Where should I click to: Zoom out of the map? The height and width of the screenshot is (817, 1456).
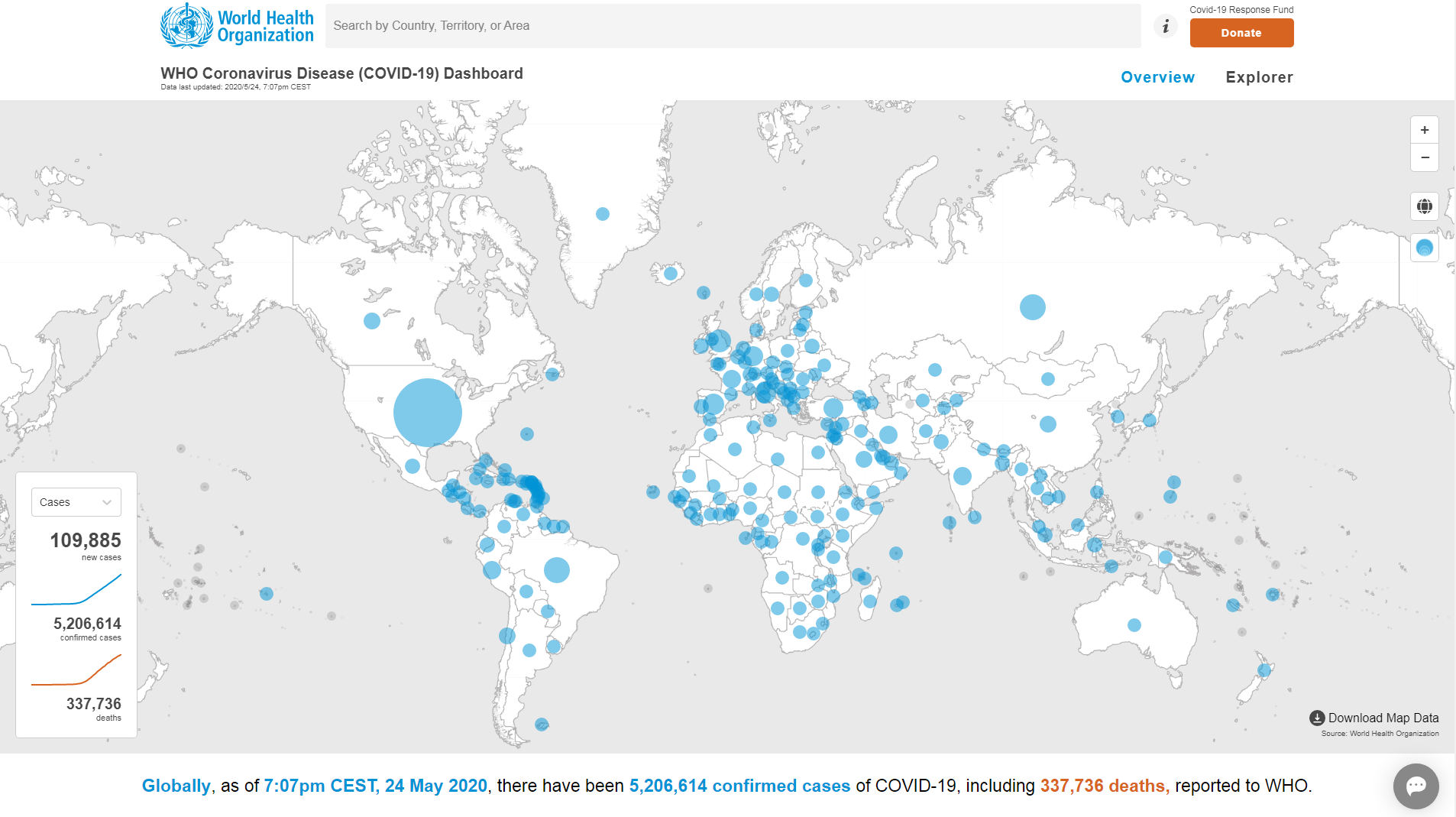[x=1424, y=157]
